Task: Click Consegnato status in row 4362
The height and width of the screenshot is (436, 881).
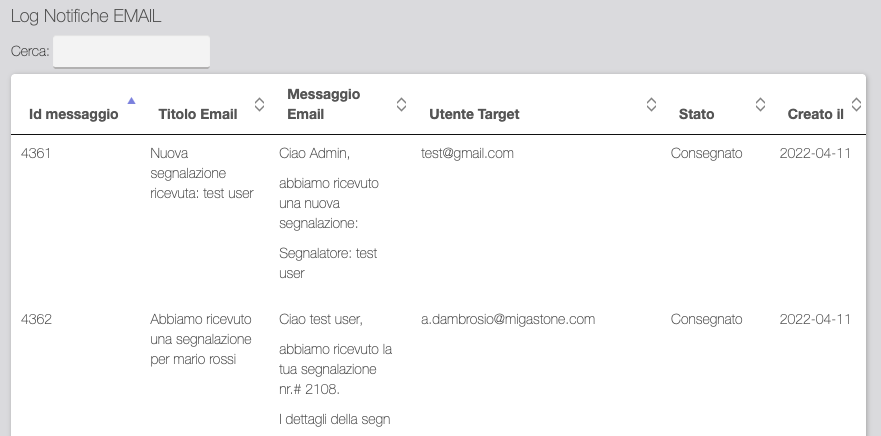Action: point(706,320)
